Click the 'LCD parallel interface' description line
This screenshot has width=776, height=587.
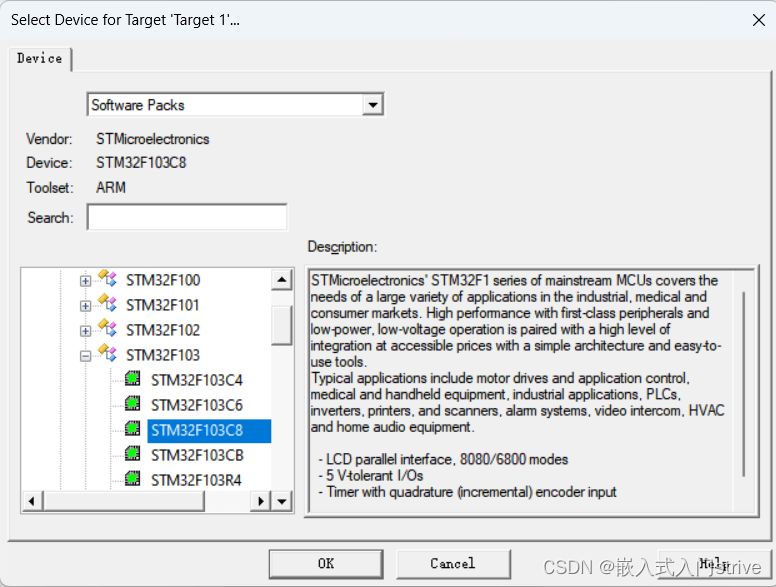(x=443, y=459)
